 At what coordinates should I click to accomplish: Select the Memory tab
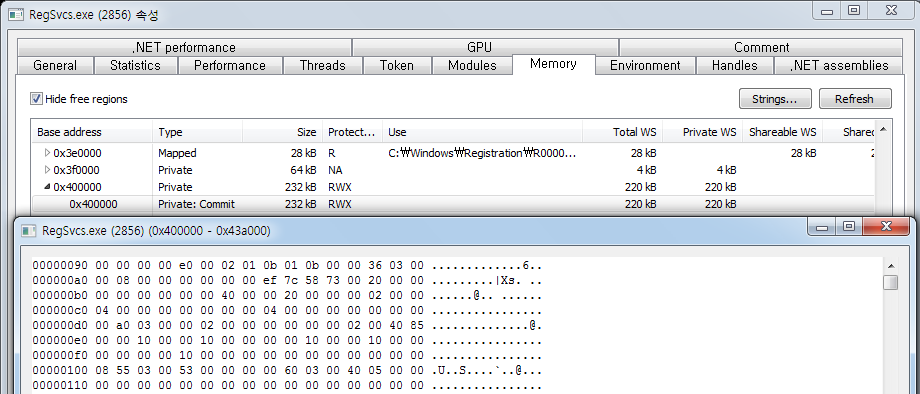tap(553, 64)
